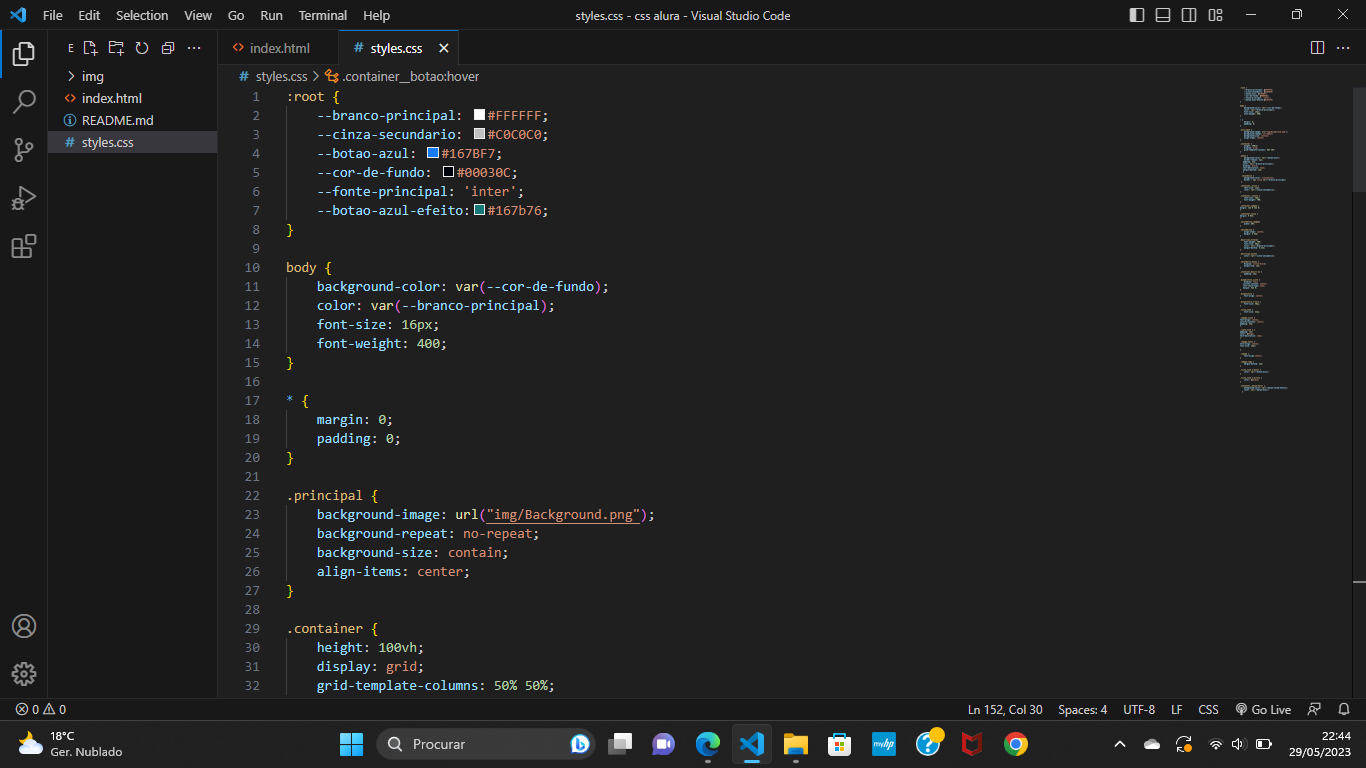
Task: Toggle the secondary sidebar layout button
Action: point(1189,15)
